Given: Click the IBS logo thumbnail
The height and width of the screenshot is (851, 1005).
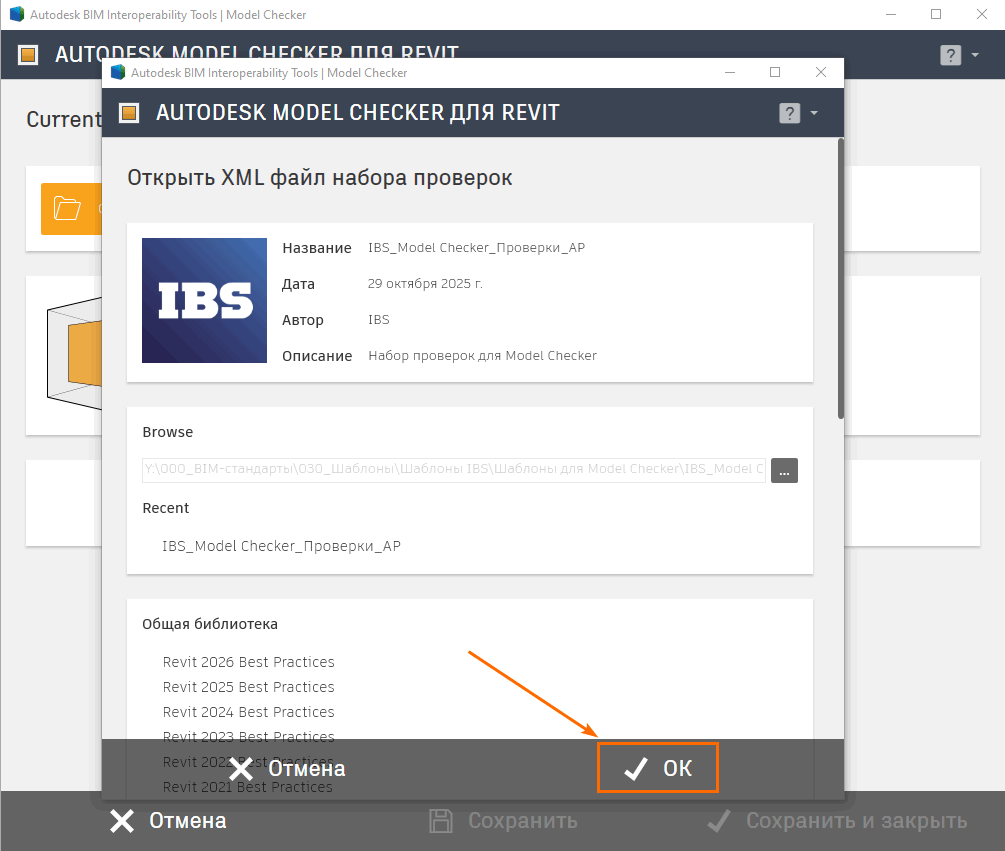Looking at the screenshot, I should coord(204,301).
